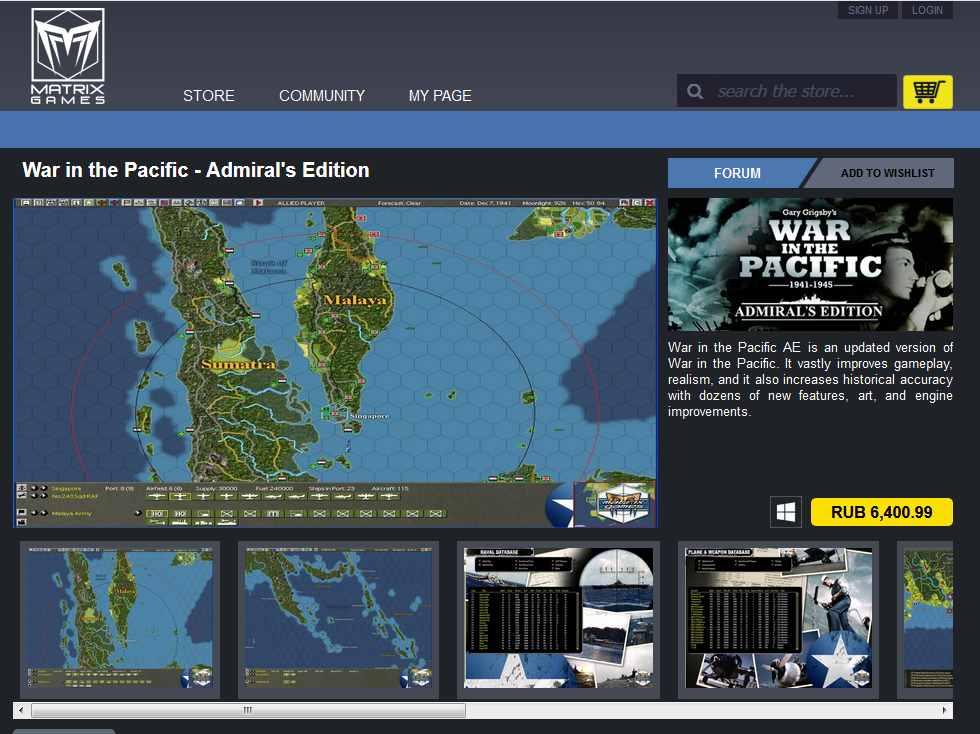The width and height of the screenshot is (980, 734).
Task: Click the LOGIN link
Action: coord(927,10)
